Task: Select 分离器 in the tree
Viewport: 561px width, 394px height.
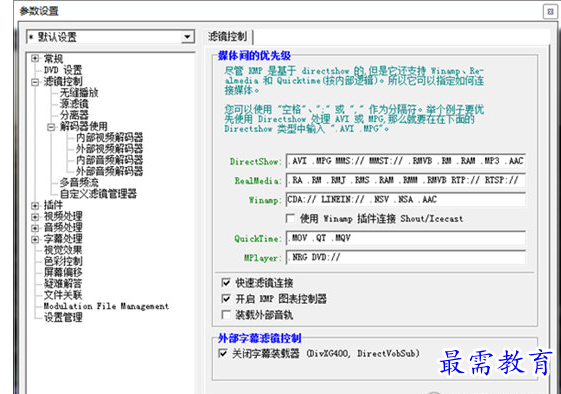Action: pos(74,115)
